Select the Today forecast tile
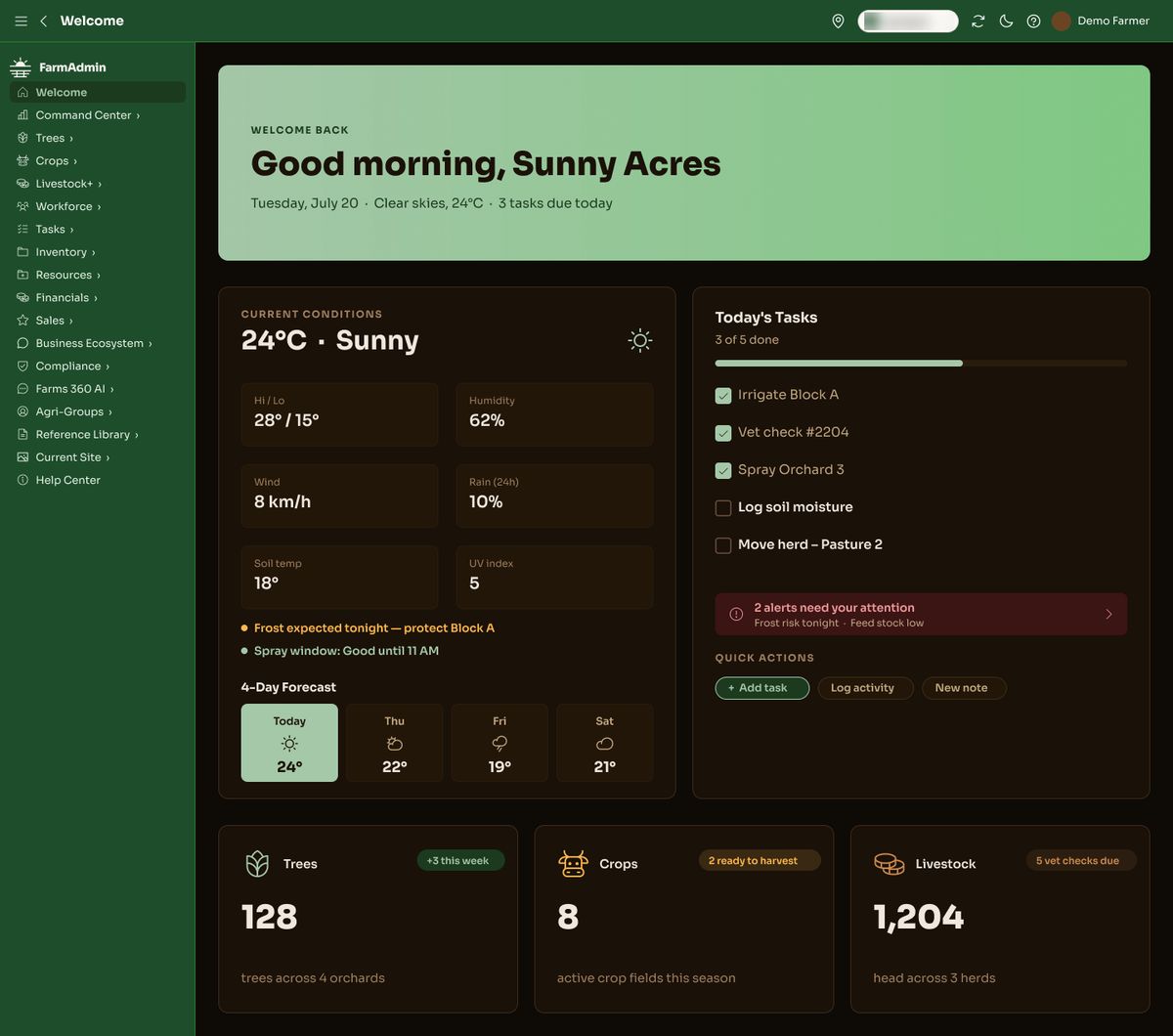The height and width of the screenshot is (1036, 1173). click(x=289, y=743)
